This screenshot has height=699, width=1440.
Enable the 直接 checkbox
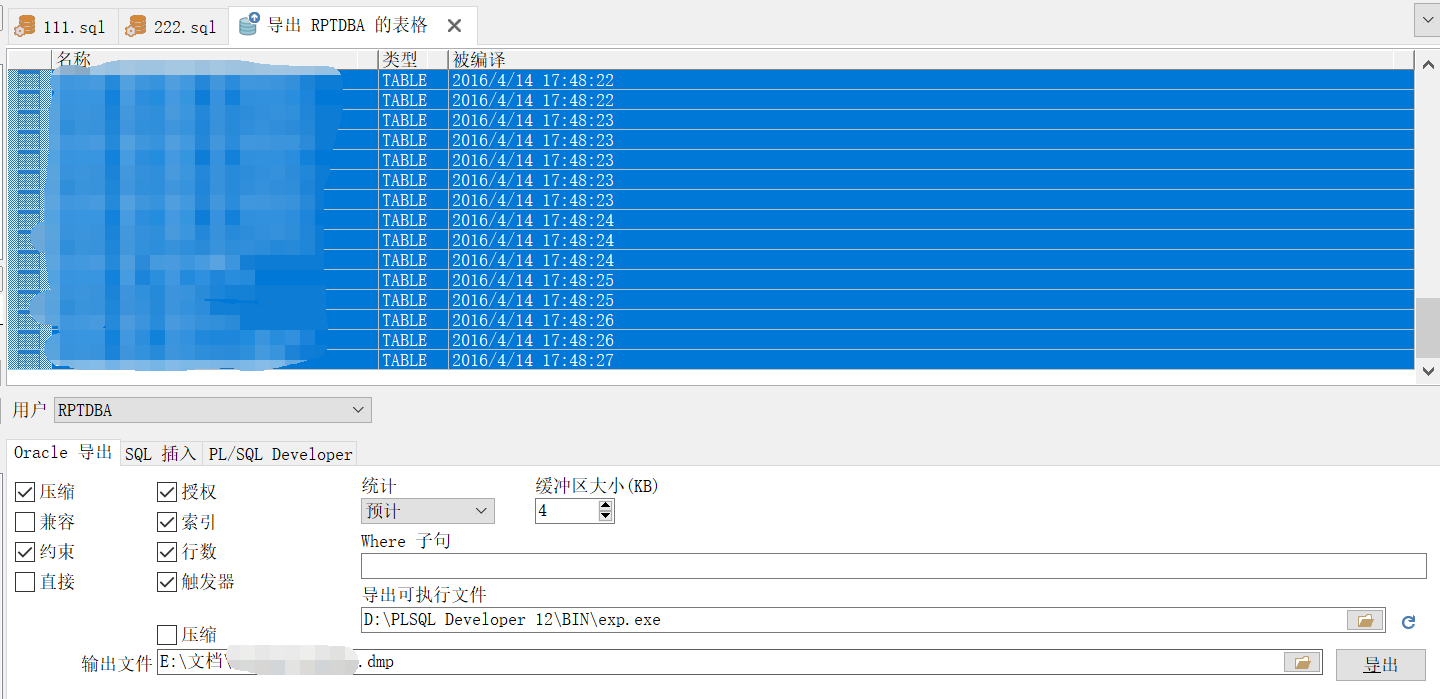point(25,582)
